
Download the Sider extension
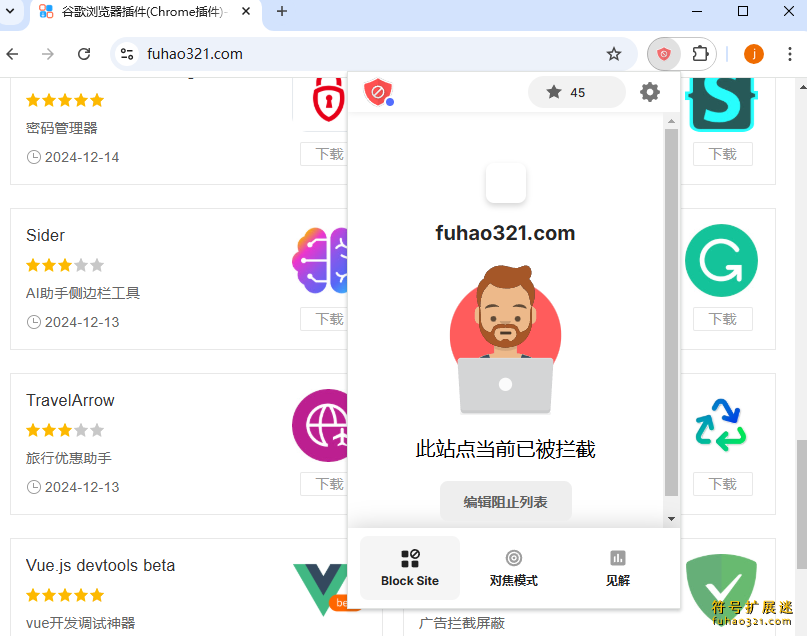click(324, 319)
